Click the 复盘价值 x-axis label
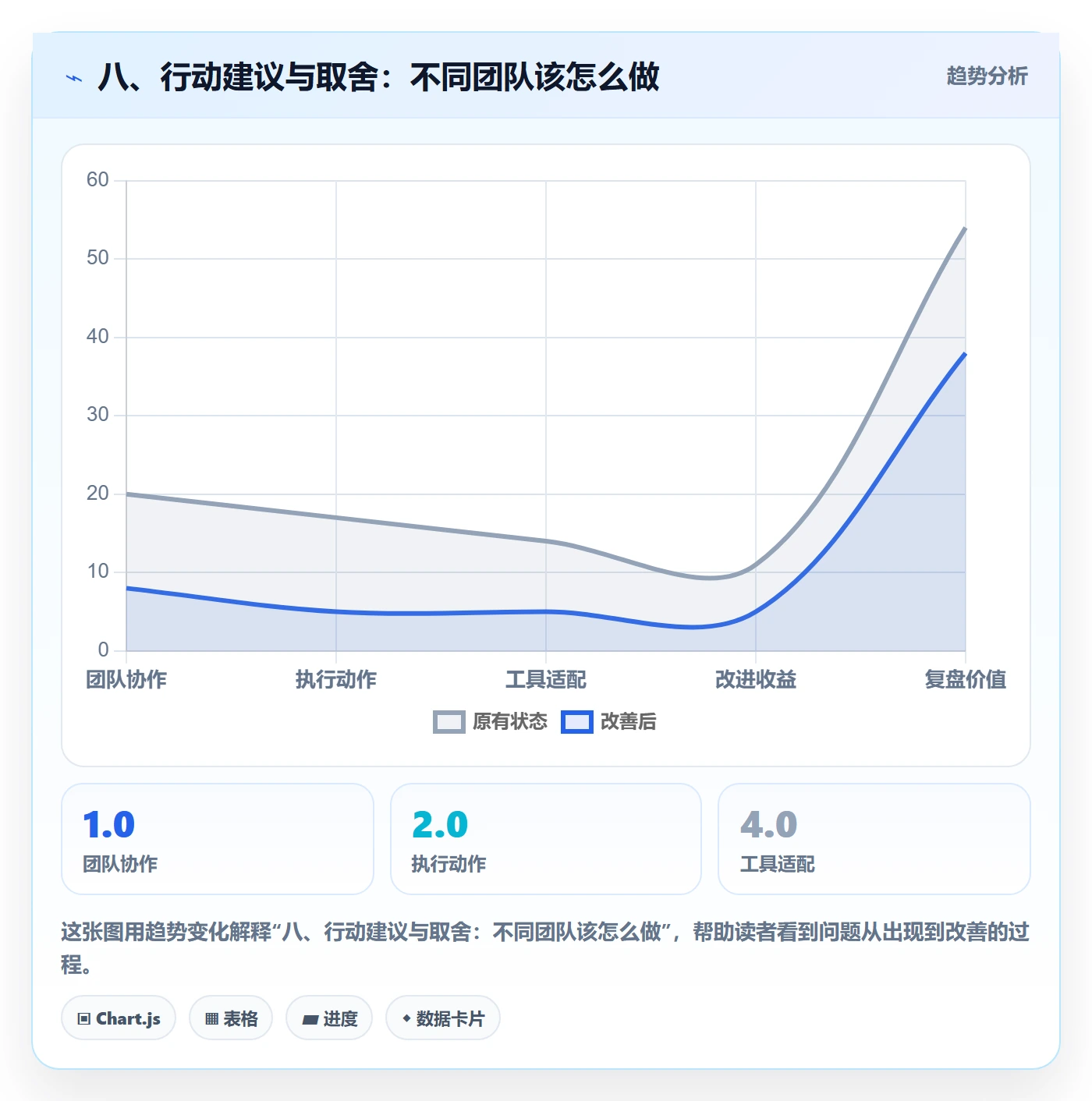1092x1101 pixels. pyautogui.click(x=966, y=680)
